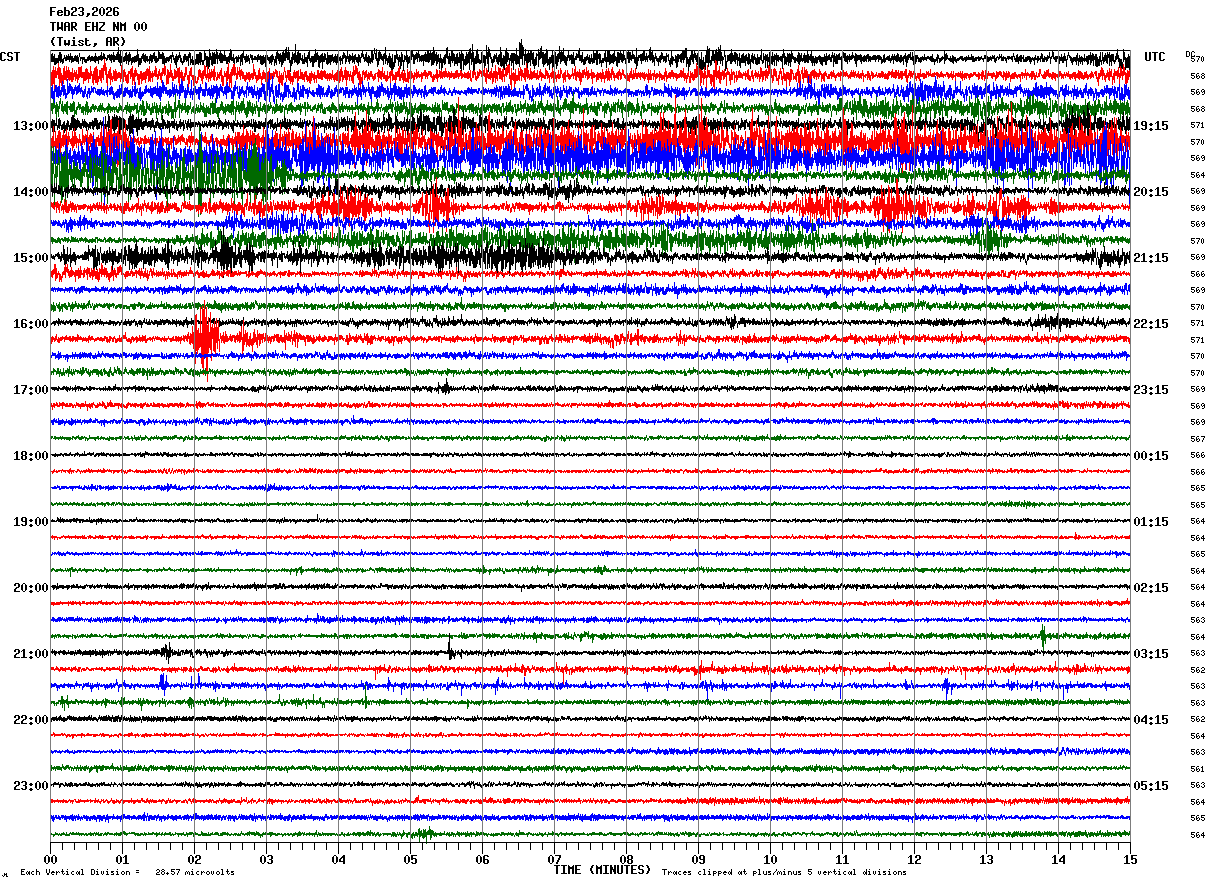This screenshot has height=886, width=1210.
Task: Click minute 07 on the bottom axis
Action: pyautogui.click(x=554, y=859)
